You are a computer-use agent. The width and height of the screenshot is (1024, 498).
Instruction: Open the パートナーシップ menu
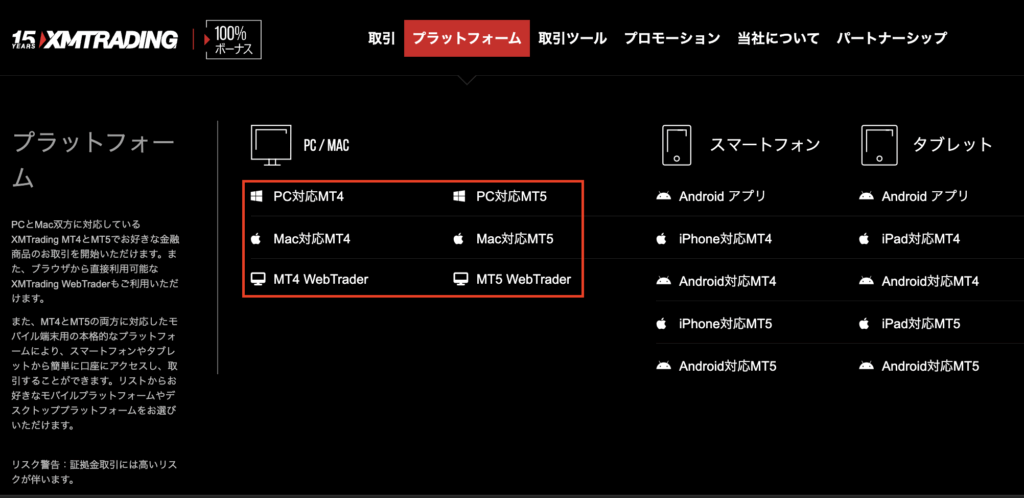pyautogui.click(x=891, y=39)
